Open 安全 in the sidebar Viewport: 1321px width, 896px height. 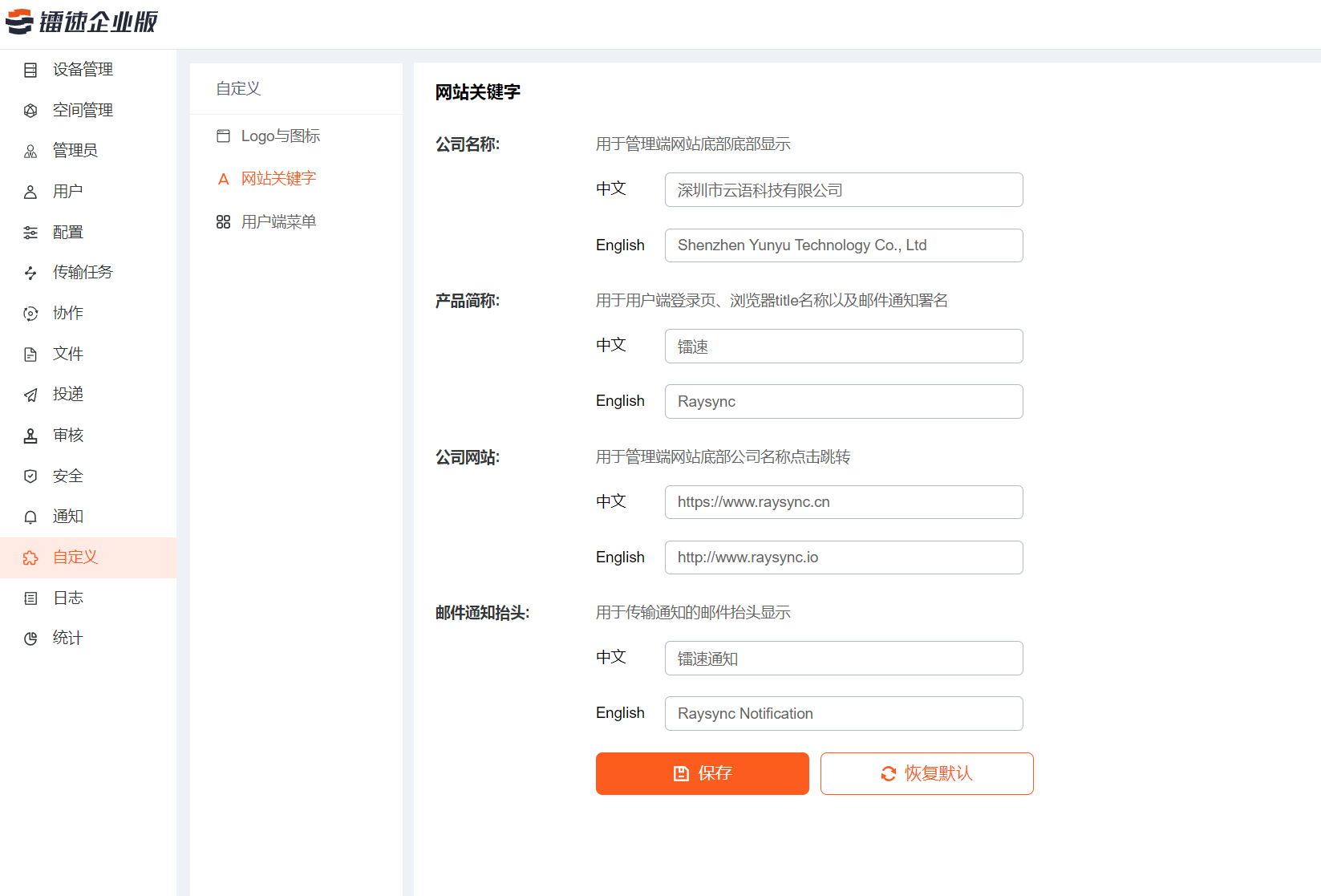click(x=88, y=476)
